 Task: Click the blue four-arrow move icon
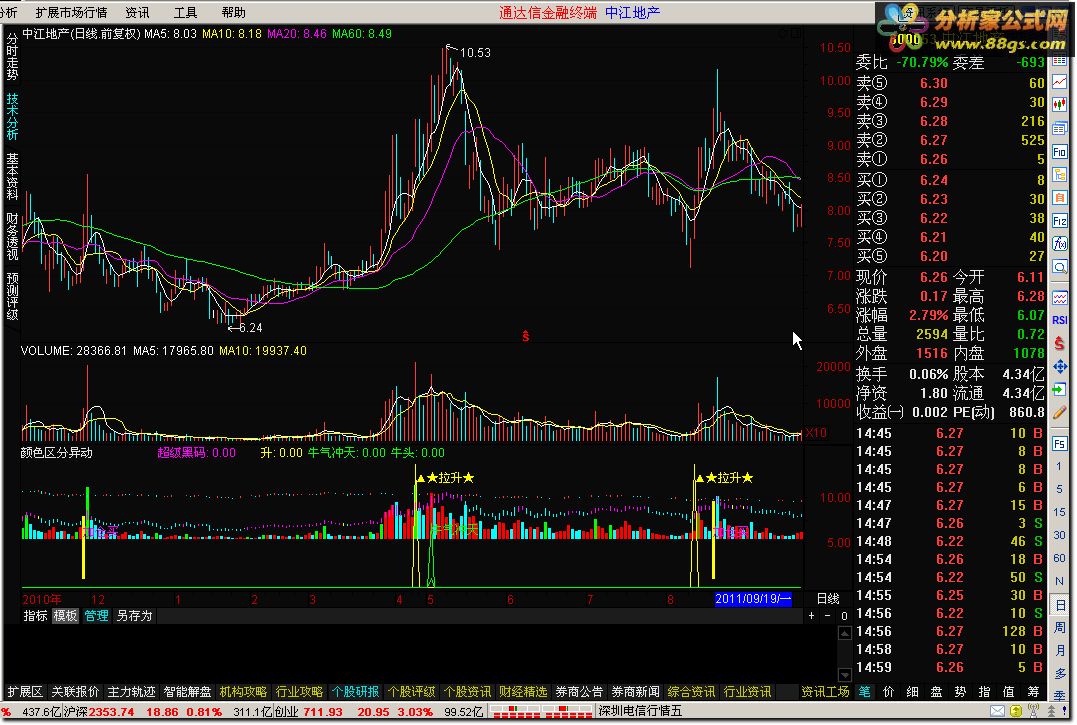coord(1060,367)
